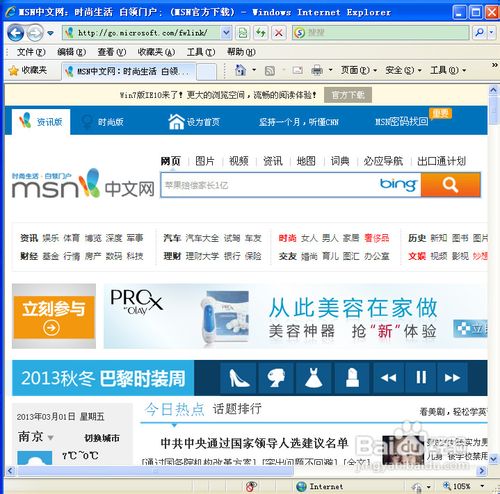Open the 页面(P) command dropdown
The width and height of the screenshot is (500, 494).
tap(359, 70)
